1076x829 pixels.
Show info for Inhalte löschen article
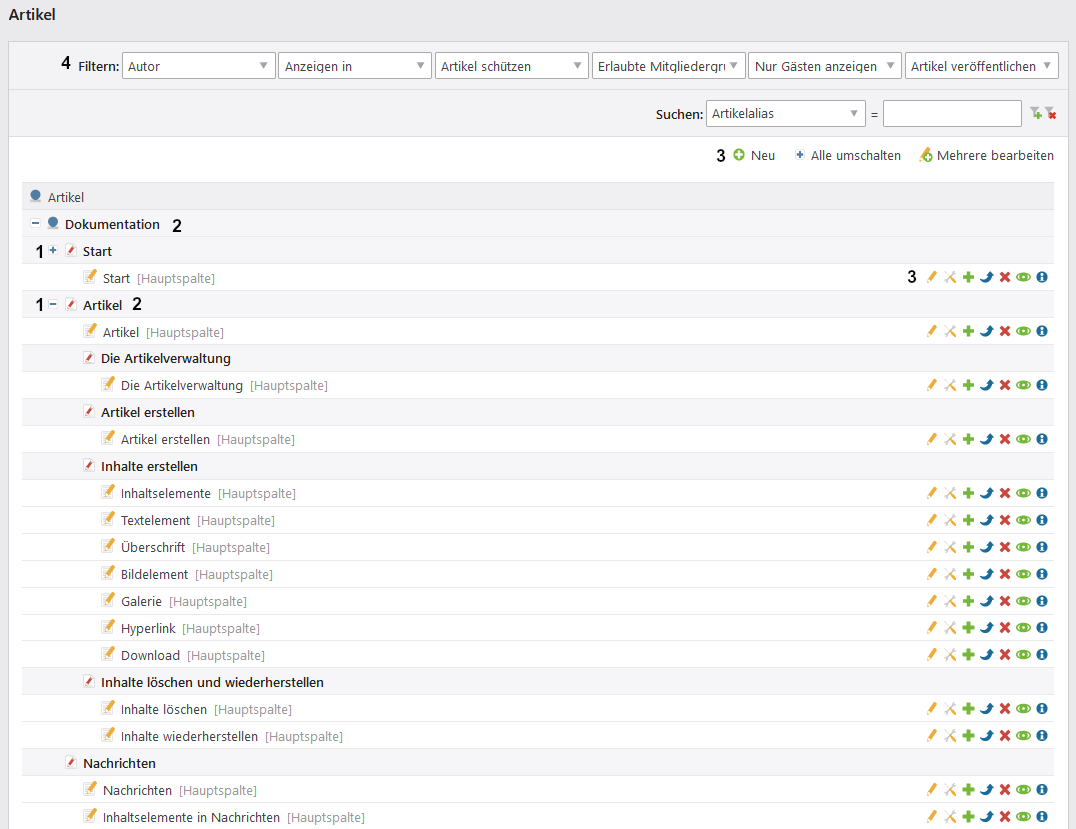click(1041, 709)
